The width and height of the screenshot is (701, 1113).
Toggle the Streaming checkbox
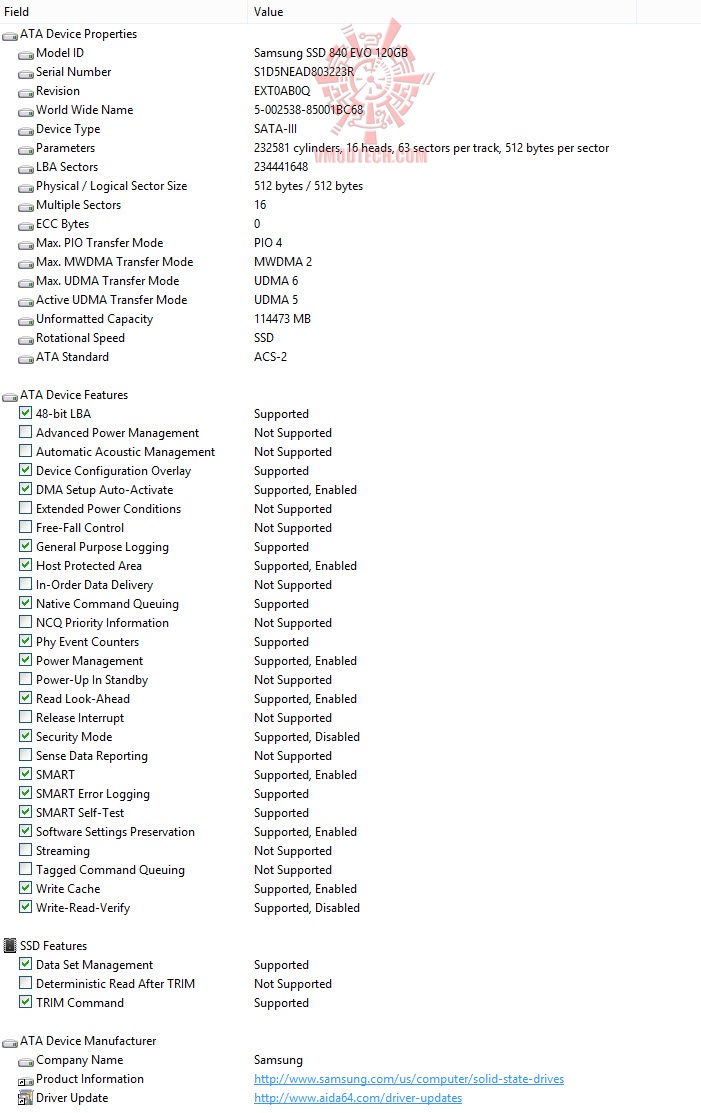(x=26, y=850)
